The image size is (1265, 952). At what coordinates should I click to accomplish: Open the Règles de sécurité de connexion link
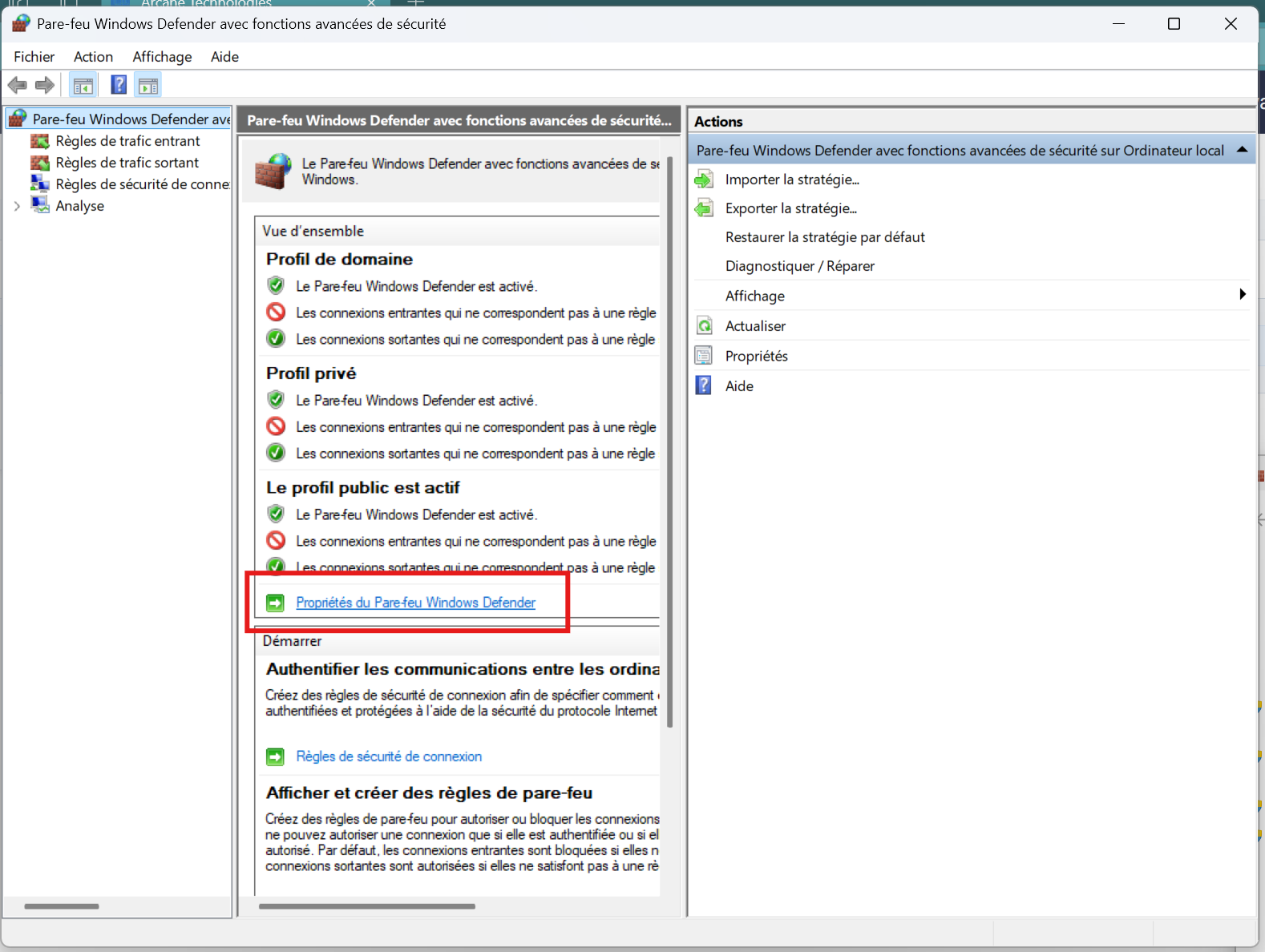(x=389, y=756)
